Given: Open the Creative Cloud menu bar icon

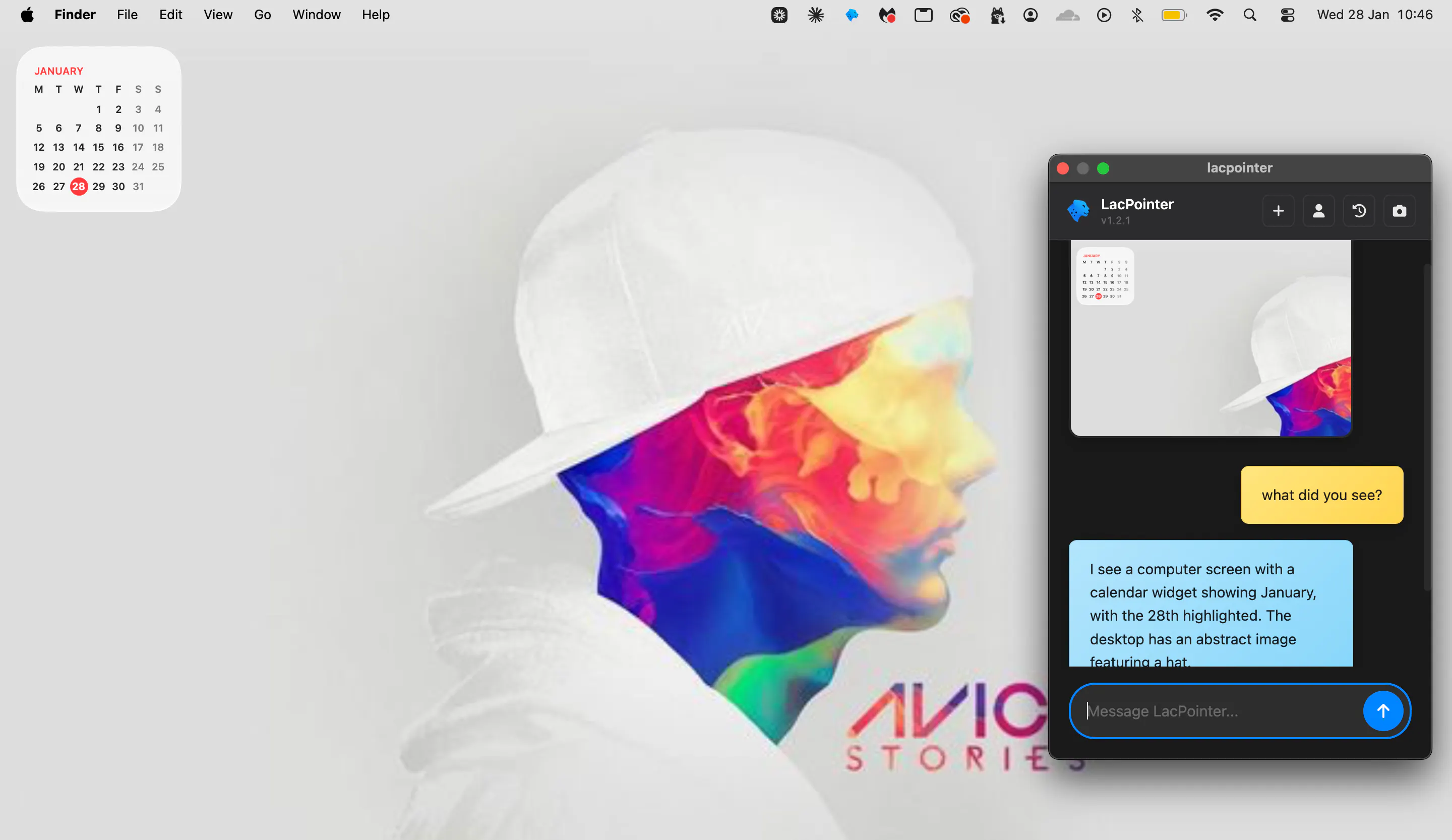Looking at the screenshot, I should tap(959, 15).
